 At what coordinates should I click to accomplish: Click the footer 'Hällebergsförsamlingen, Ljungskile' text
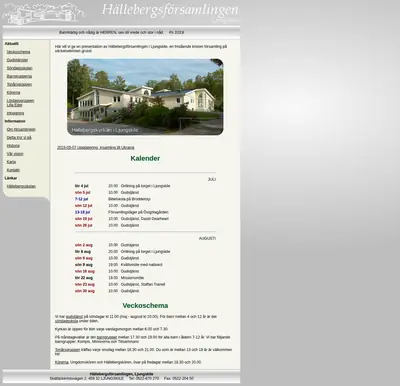click(121, 374)
